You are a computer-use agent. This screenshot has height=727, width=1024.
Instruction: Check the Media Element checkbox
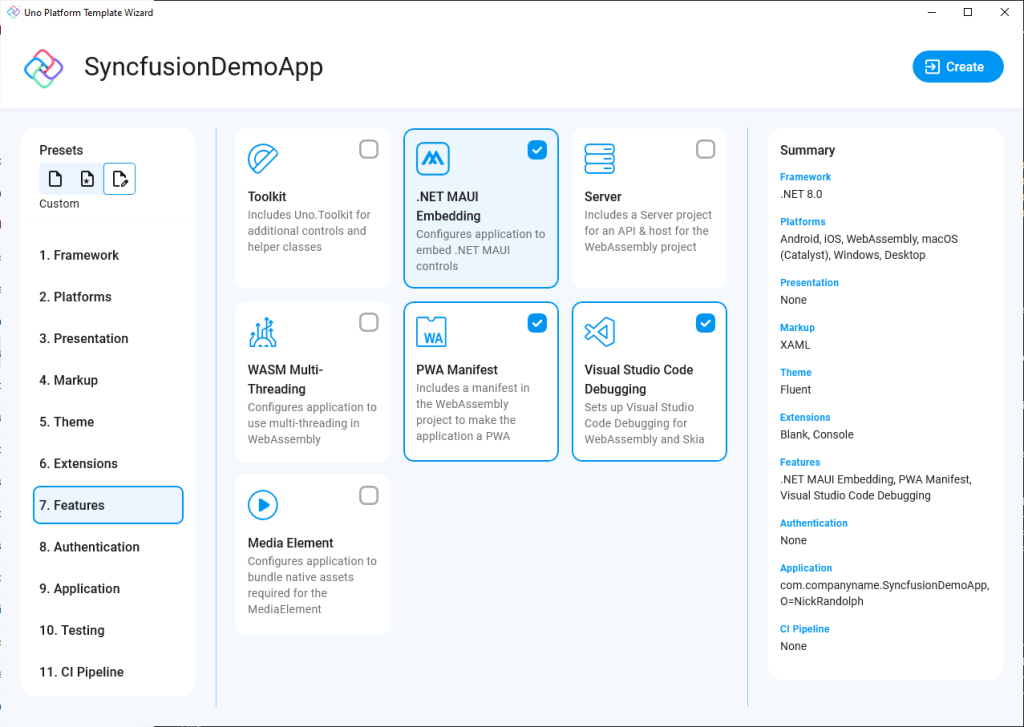368,494
